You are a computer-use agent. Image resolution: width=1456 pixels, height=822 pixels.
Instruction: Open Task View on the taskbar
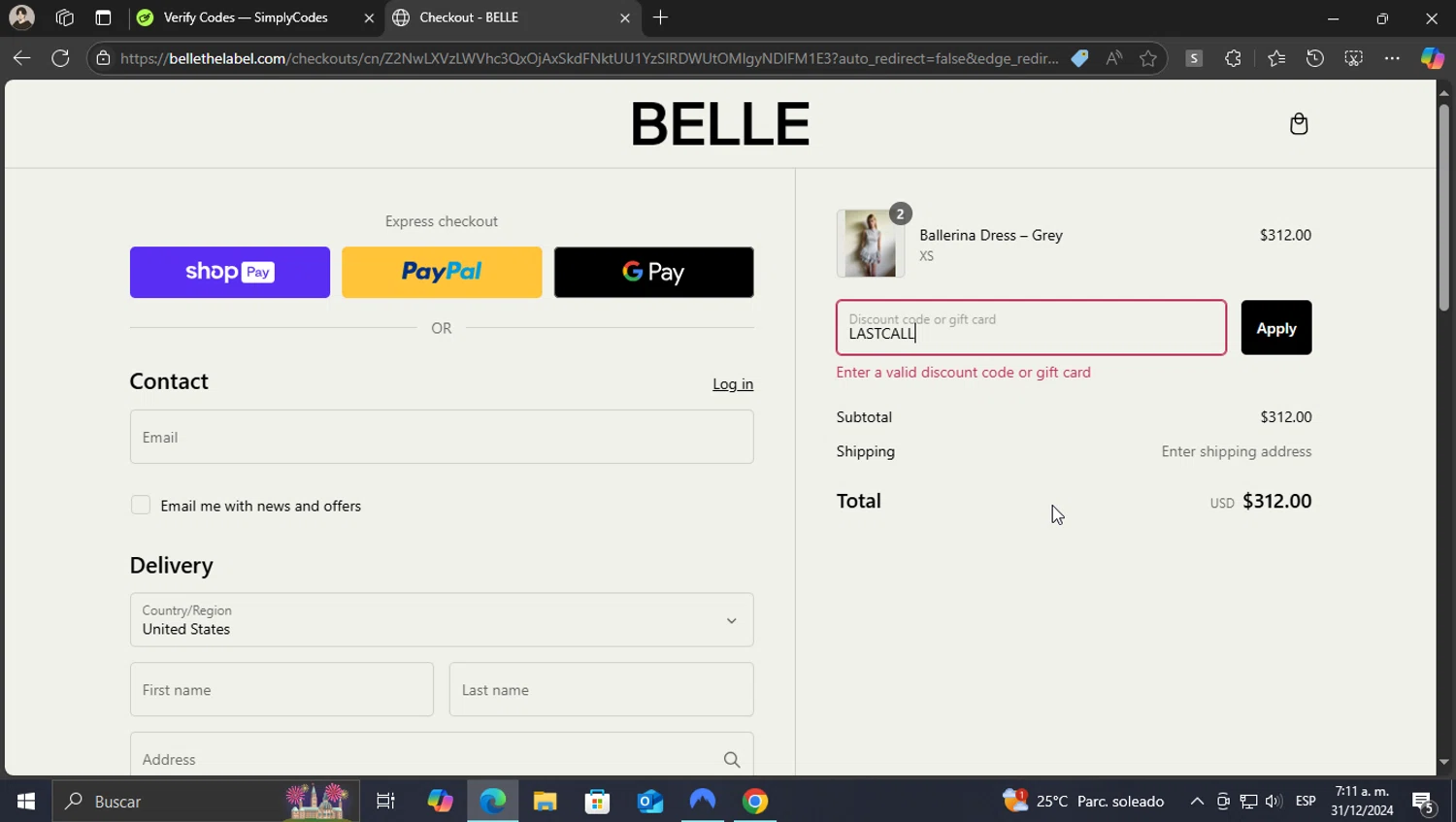tap(385, 801)
